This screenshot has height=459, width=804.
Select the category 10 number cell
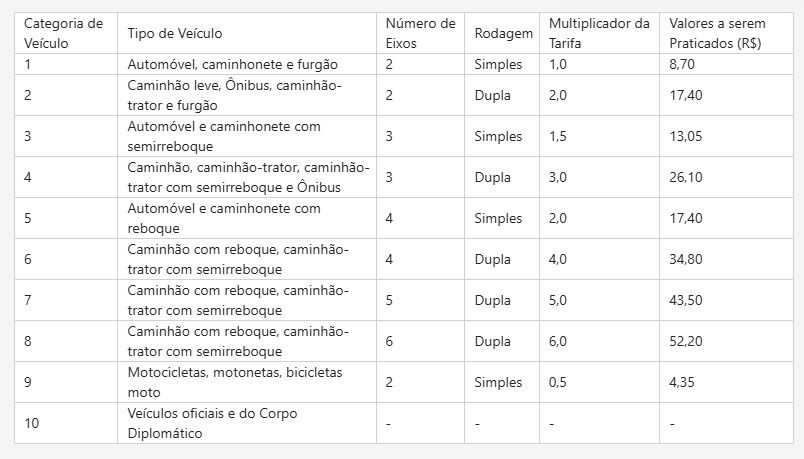tap(32, 423)
